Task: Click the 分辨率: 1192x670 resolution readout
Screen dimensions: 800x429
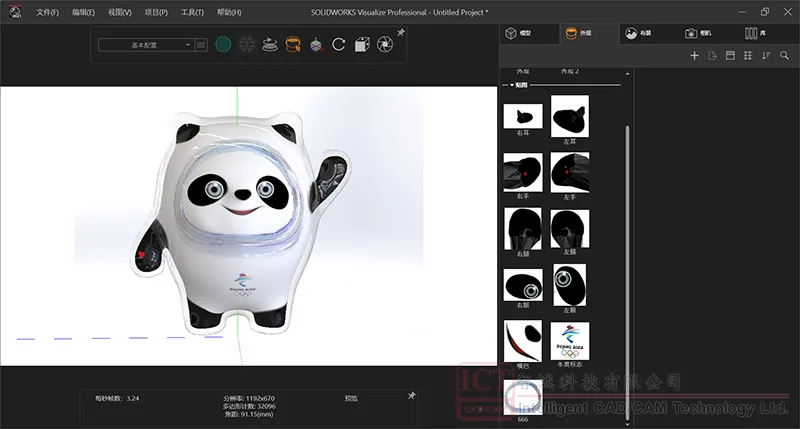Action: click(x=249, y=398)
